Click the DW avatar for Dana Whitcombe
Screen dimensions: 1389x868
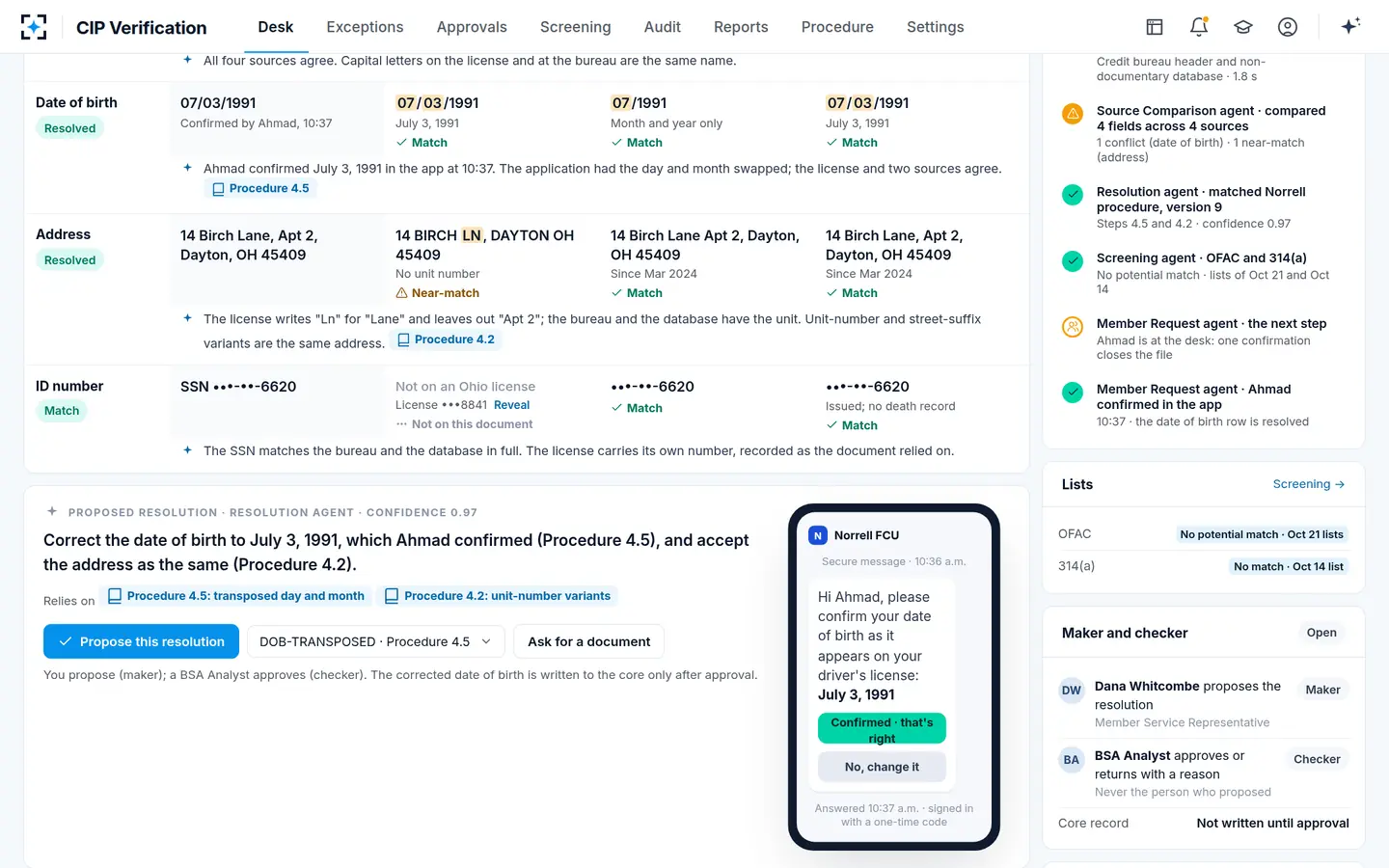click(x=1072, y=691)
